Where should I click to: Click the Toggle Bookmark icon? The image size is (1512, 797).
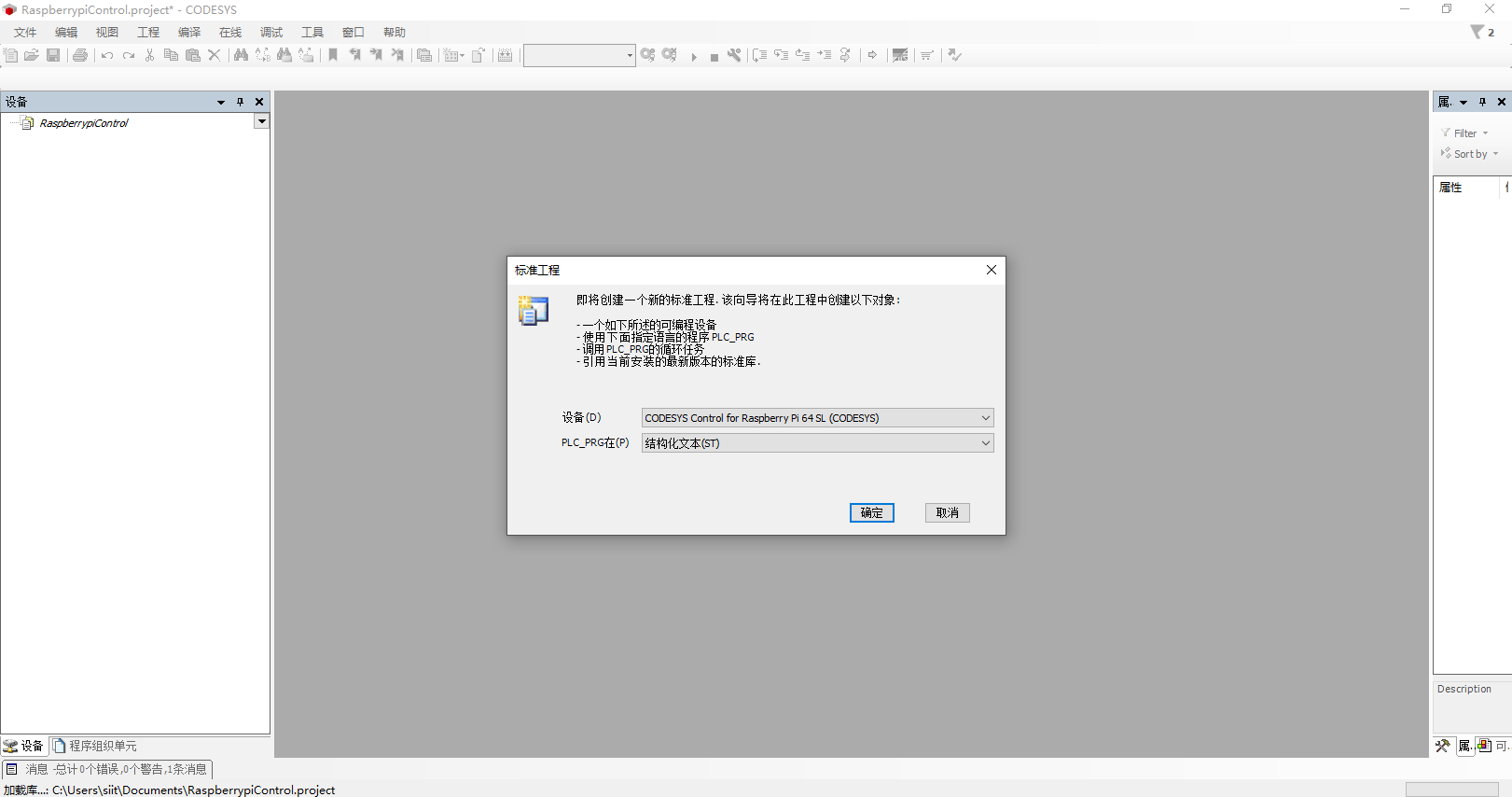(333, 55)
